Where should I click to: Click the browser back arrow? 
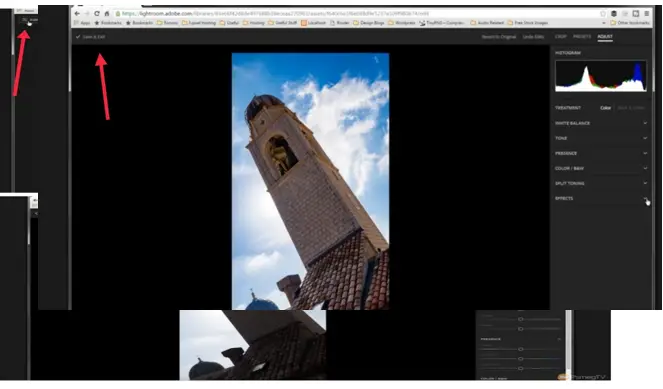pos(77,14)
